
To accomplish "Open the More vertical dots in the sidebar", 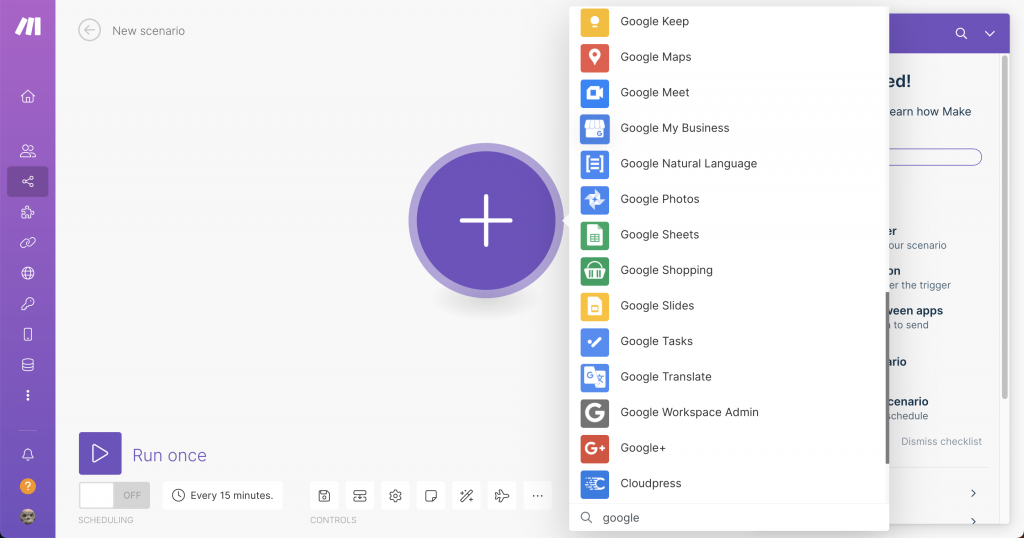I will pos(27,396).
